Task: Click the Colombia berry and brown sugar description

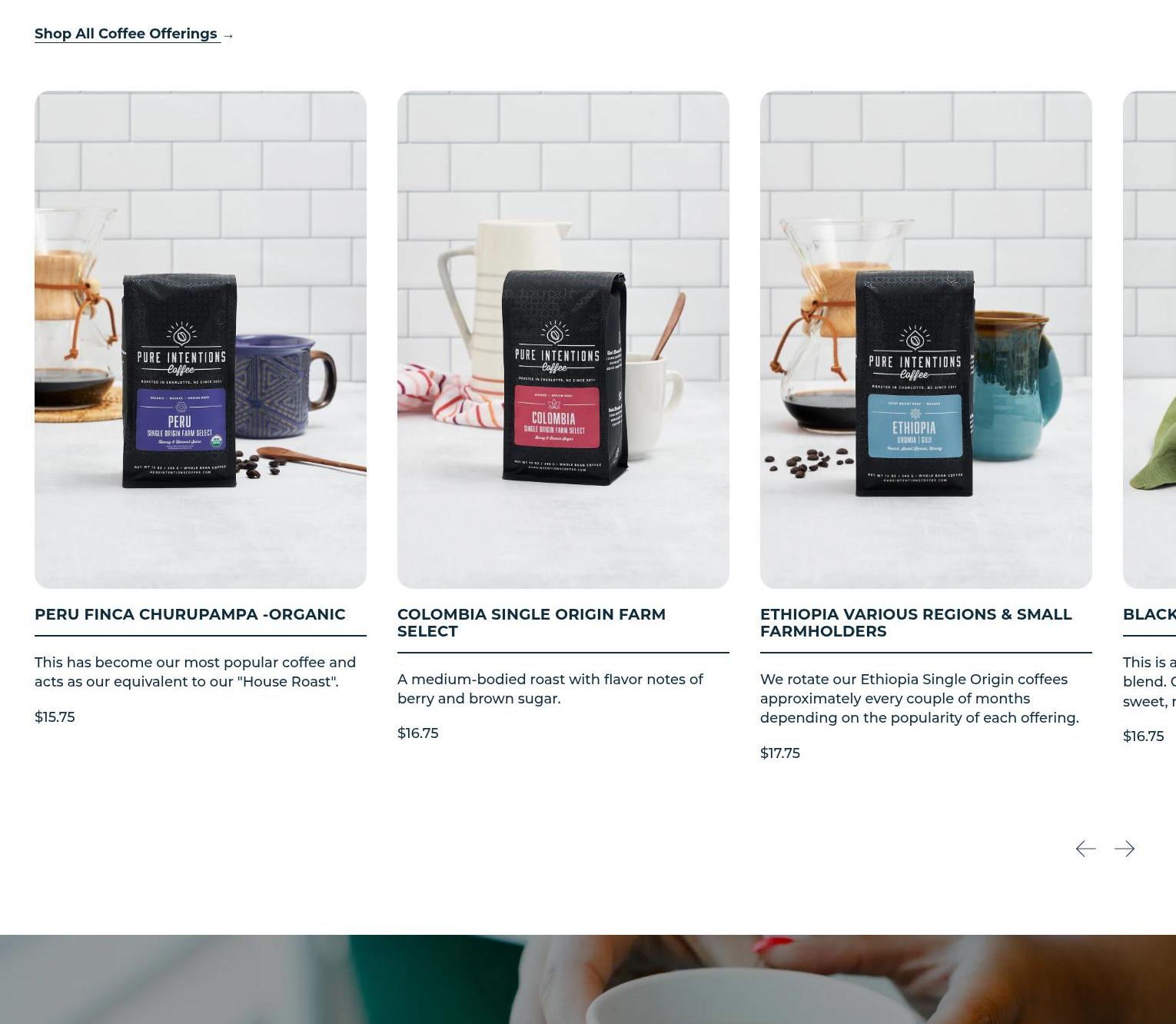Action: coord(550,689)
